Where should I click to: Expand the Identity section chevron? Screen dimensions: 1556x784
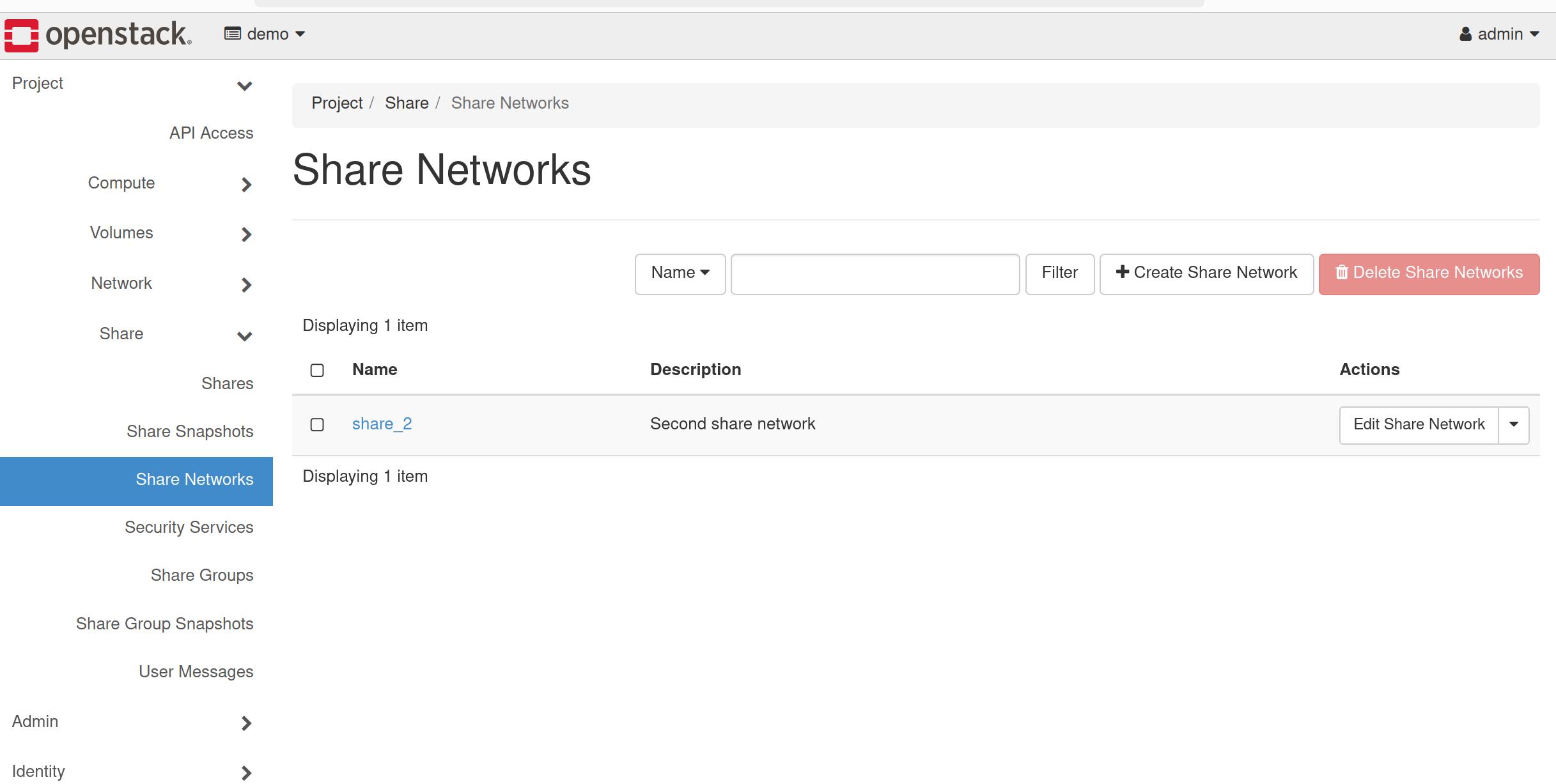(246, 773)
